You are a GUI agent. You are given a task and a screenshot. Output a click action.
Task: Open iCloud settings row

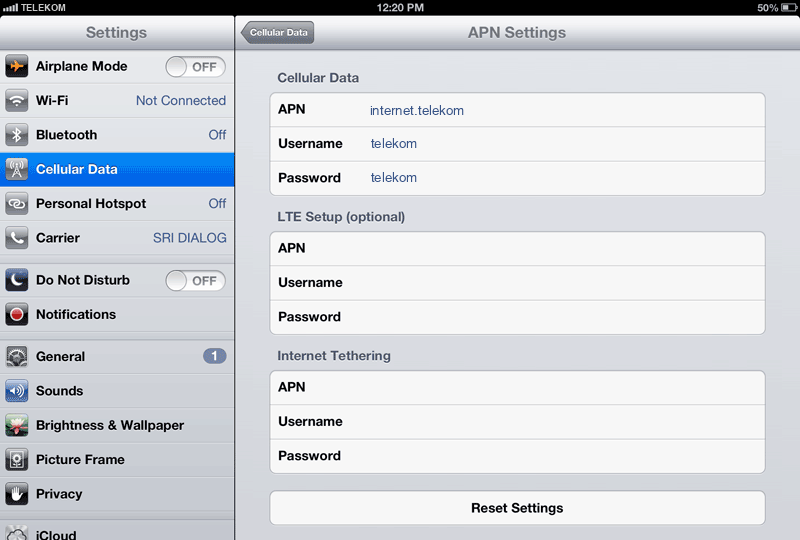click(117, 531)
